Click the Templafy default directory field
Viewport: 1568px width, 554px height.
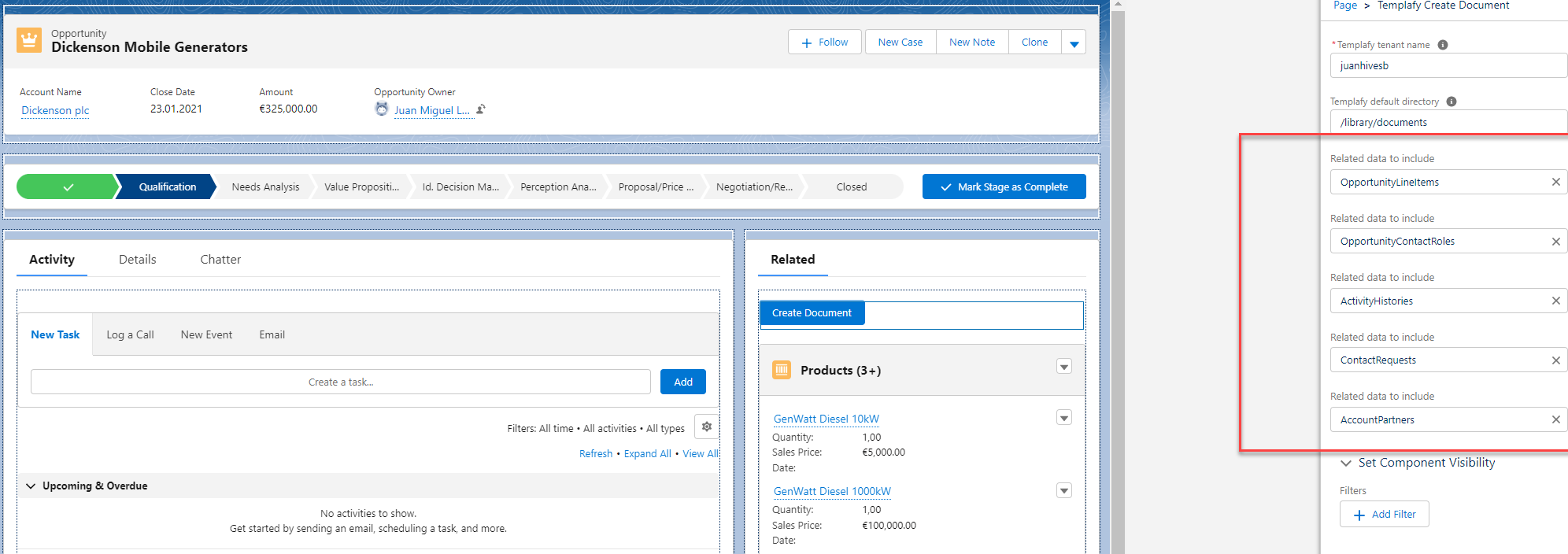[x=1448, y=122]
